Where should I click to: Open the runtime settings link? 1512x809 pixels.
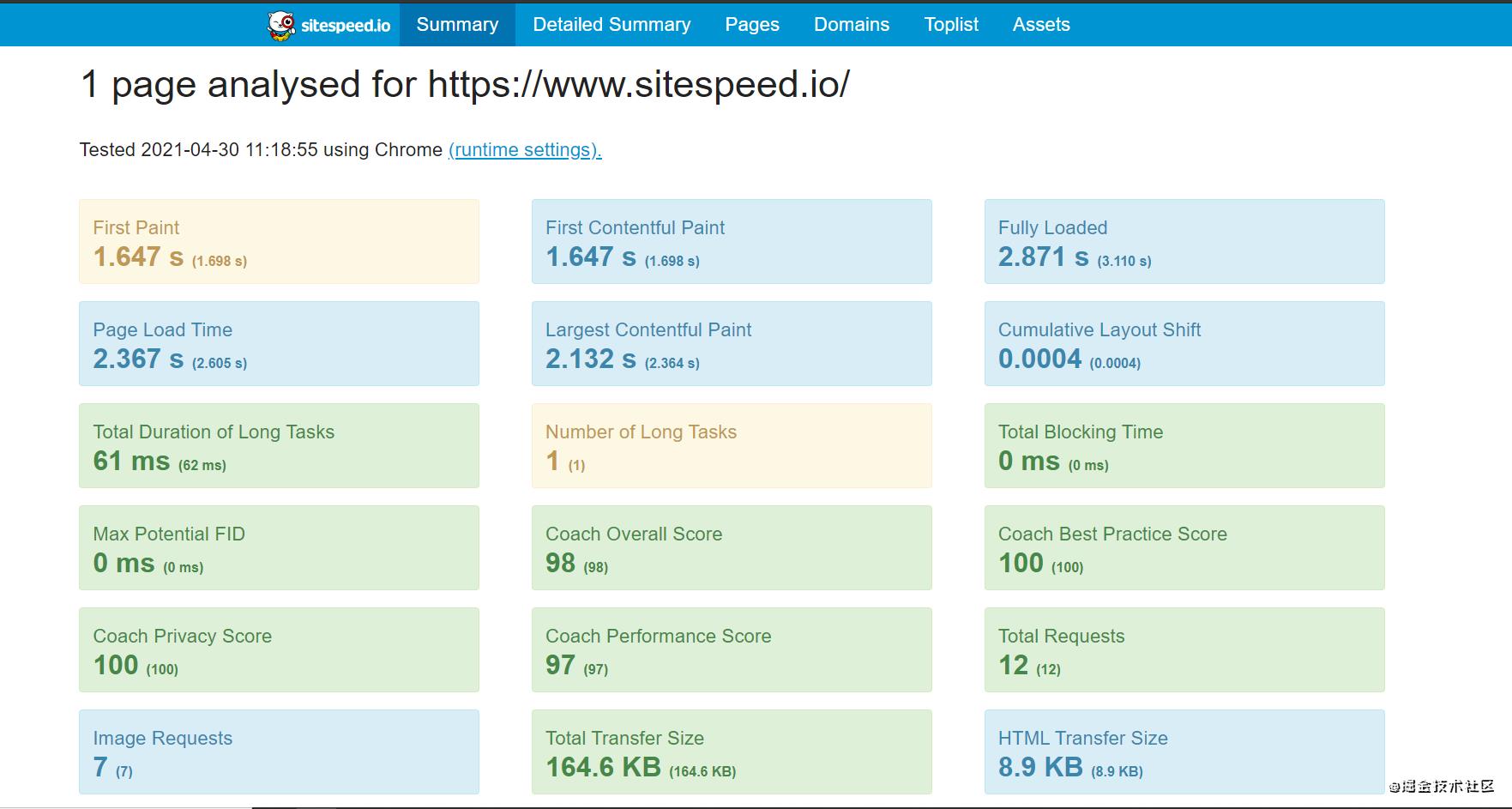pyautogui.click(x=525, y=150)
